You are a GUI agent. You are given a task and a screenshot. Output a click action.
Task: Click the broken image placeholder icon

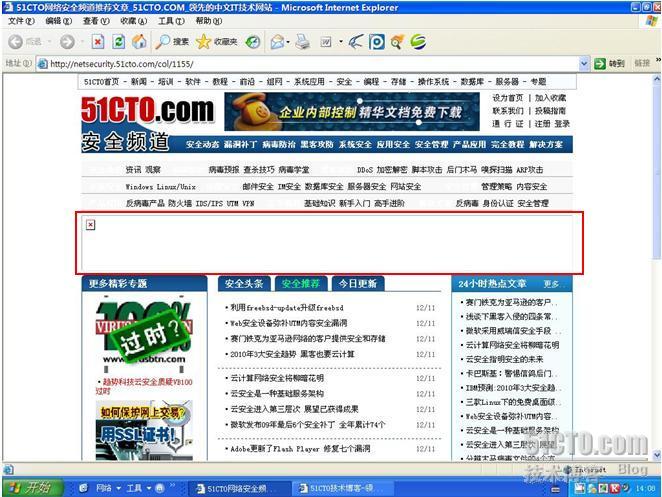pyautogui.click(x=90, y=224)
